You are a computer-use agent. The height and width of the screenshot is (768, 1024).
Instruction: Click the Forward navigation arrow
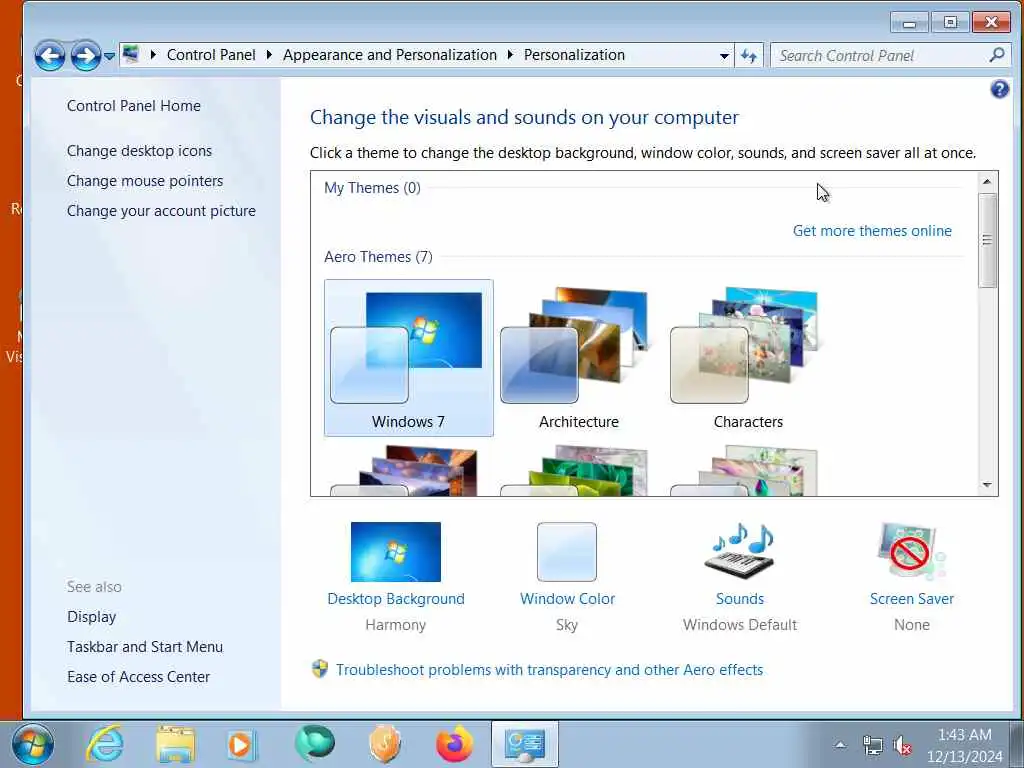86,56
